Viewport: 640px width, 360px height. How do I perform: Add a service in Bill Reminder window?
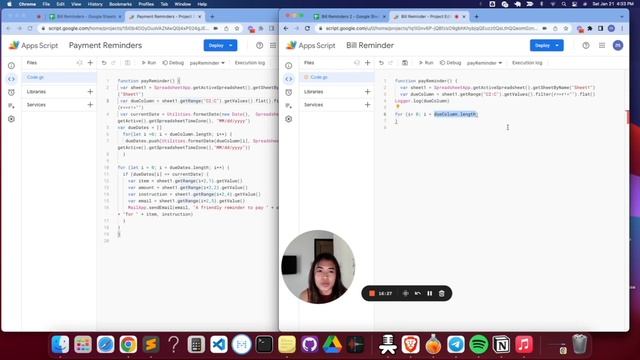tap(367, 105)
